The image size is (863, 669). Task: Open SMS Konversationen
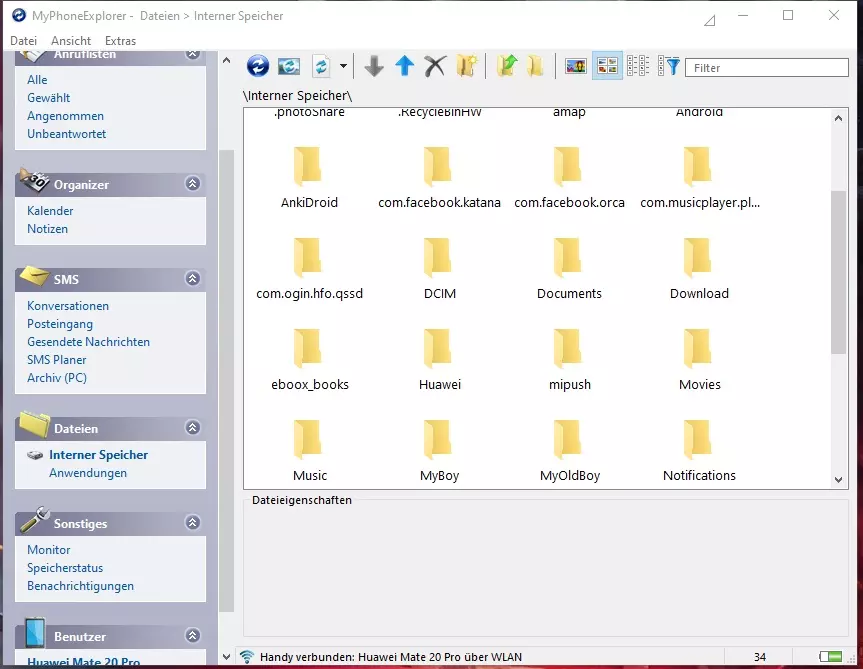tap(68, 306)
